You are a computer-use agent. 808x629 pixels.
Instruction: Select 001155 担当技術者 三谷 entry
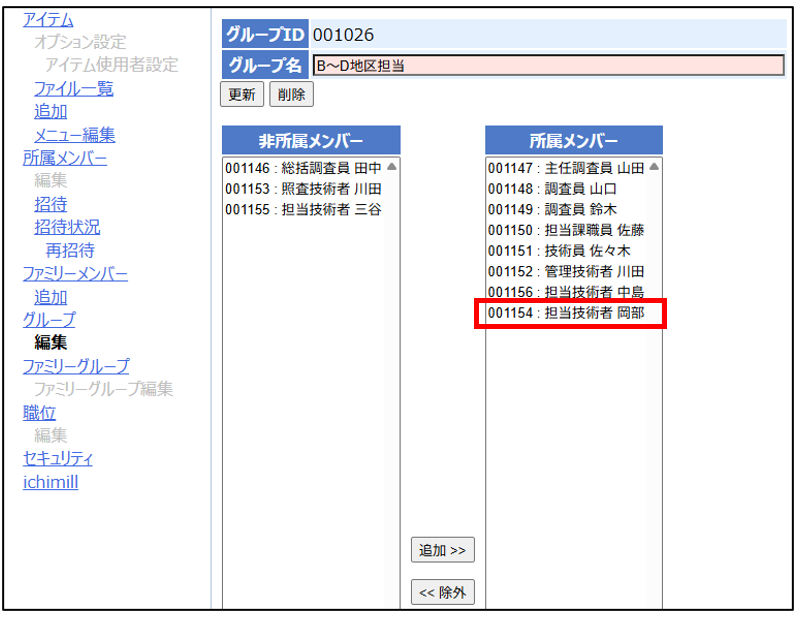(303, 210)
